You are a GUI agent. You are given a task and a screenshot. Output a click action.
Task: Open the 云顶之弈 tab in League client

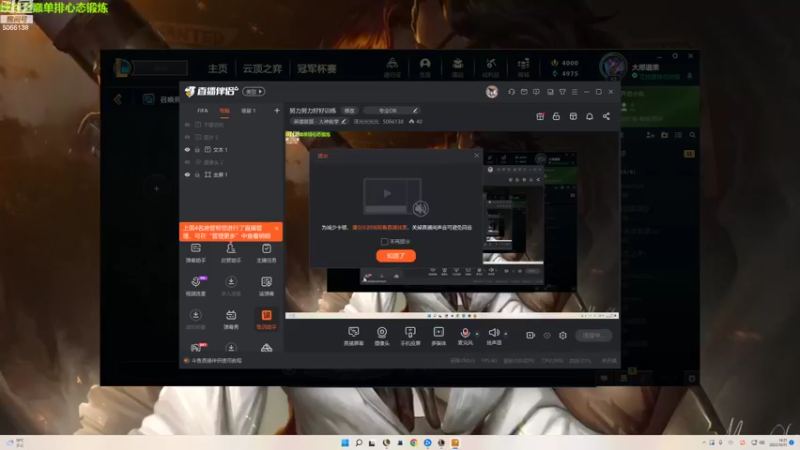(x=262, y=68)
